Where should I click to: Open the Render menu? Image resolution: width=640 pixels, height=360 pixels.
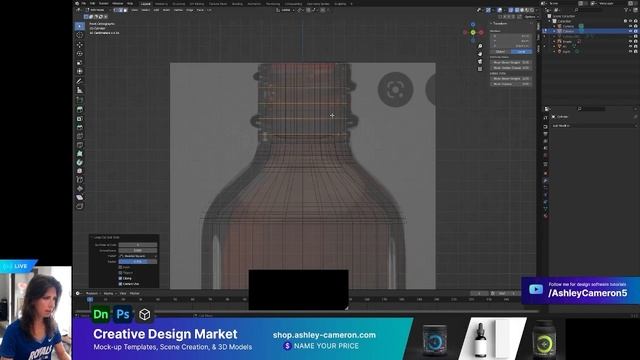point(104,3)
